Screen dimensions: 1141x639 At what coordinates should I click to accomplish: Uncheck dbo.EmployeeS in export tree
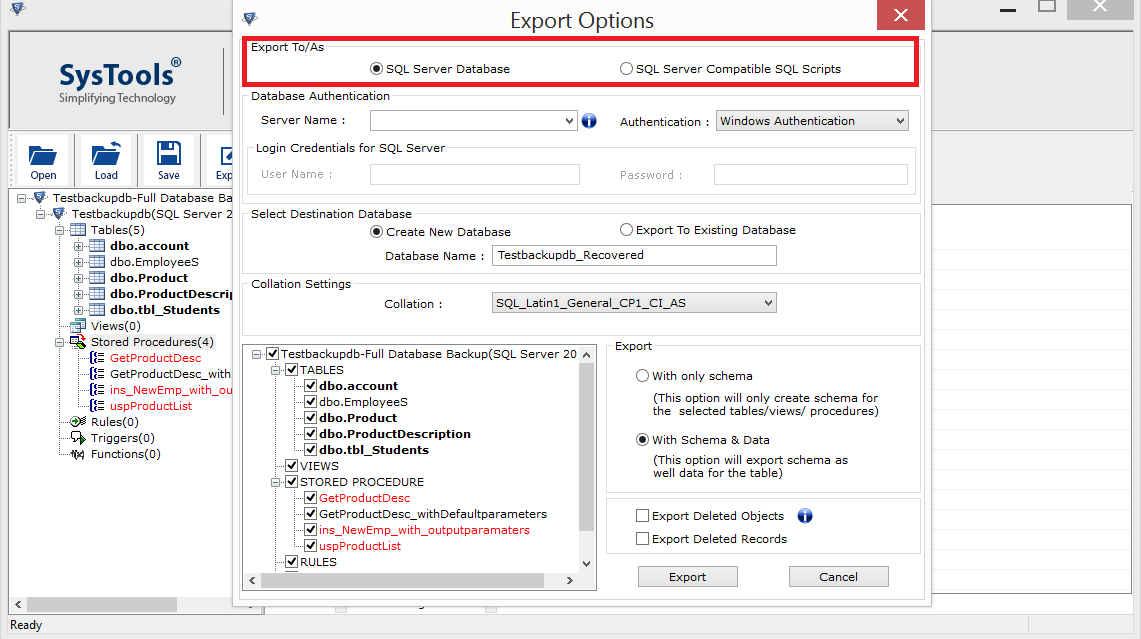pos(311,402)
